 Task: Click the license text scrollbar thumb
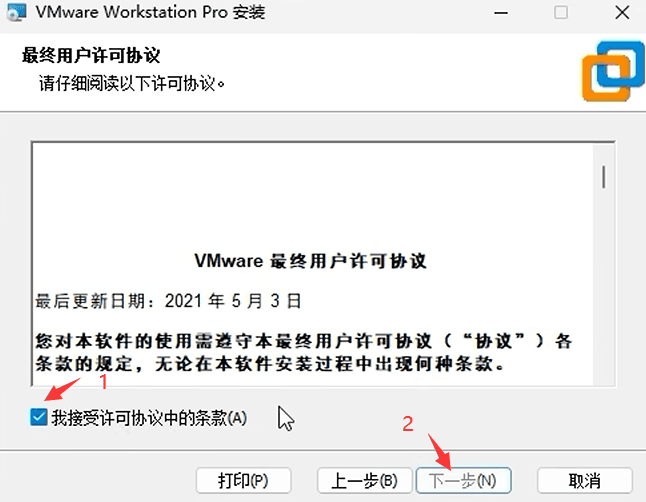604,177
